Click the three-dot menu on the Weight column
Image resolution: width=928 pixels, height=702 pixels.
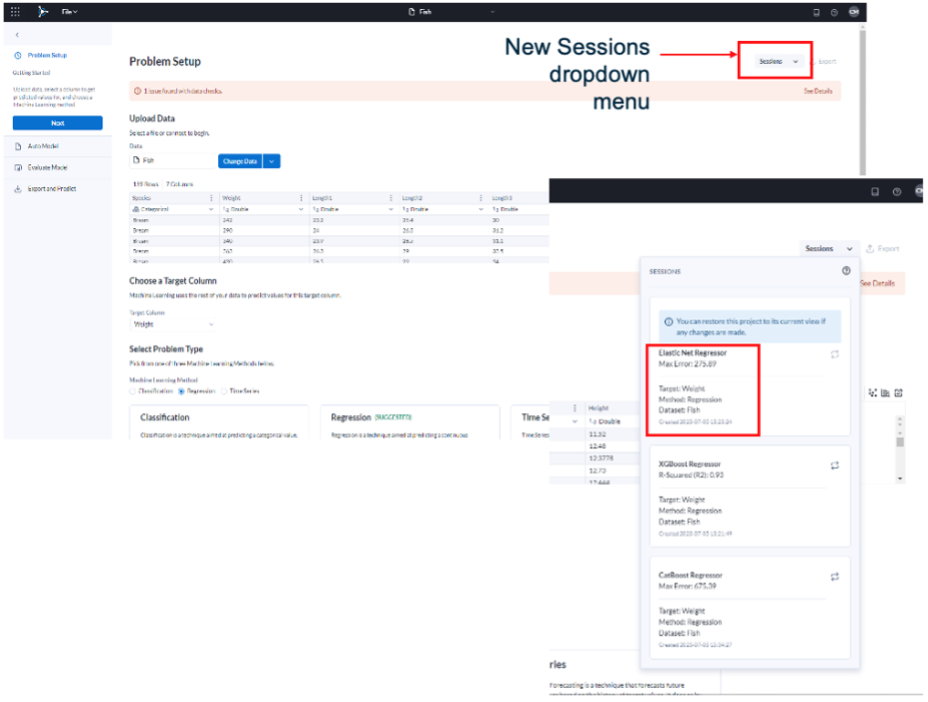click(x=304, y=195)
